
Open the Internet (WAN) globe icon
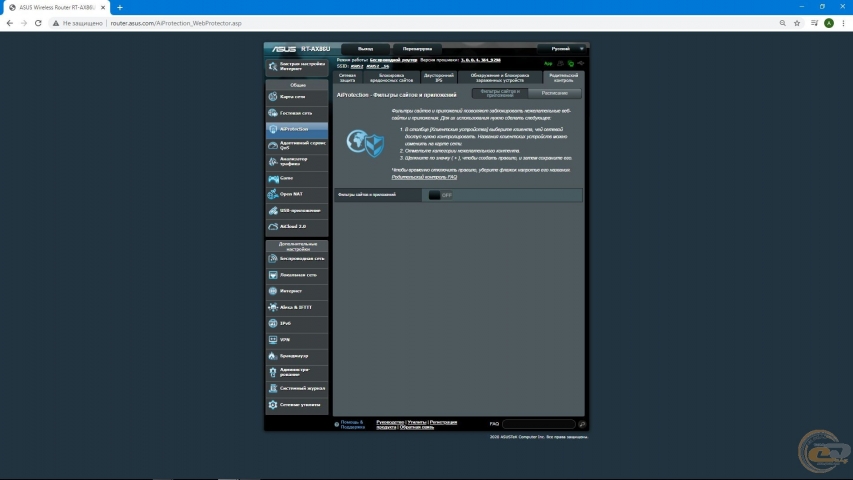273,291
